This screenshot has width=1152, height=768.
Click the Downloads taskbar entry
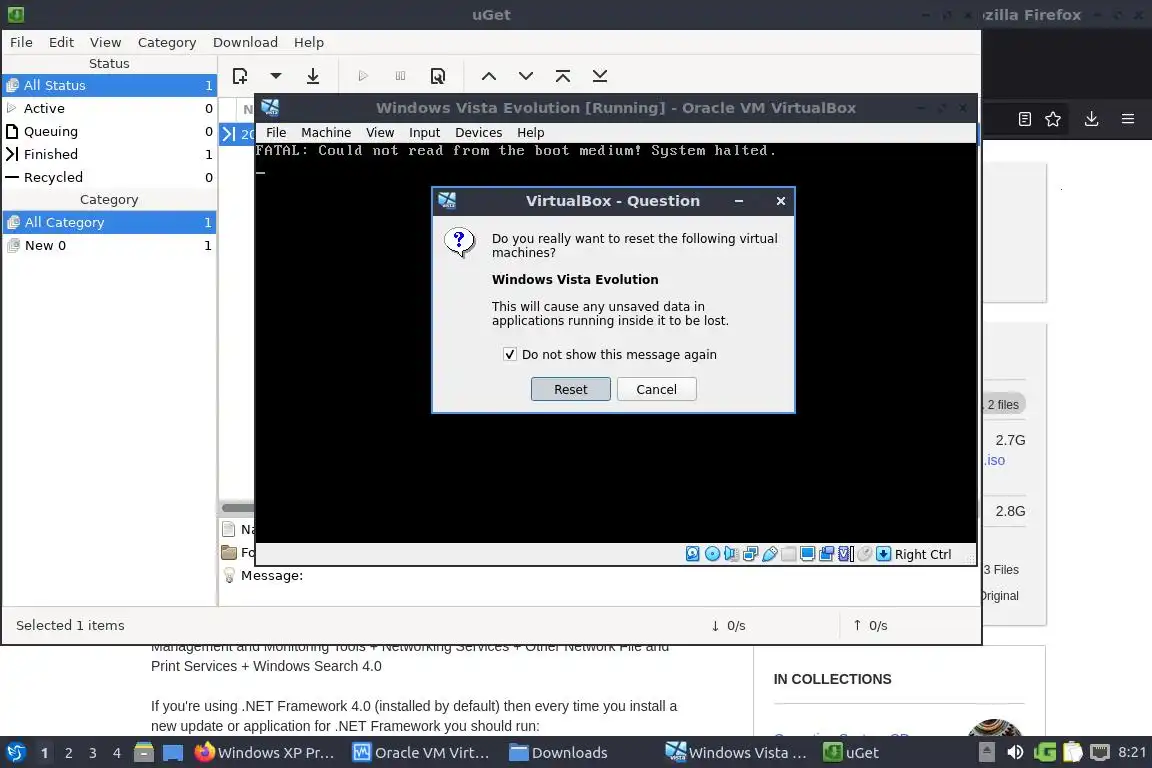coord(558,753)
